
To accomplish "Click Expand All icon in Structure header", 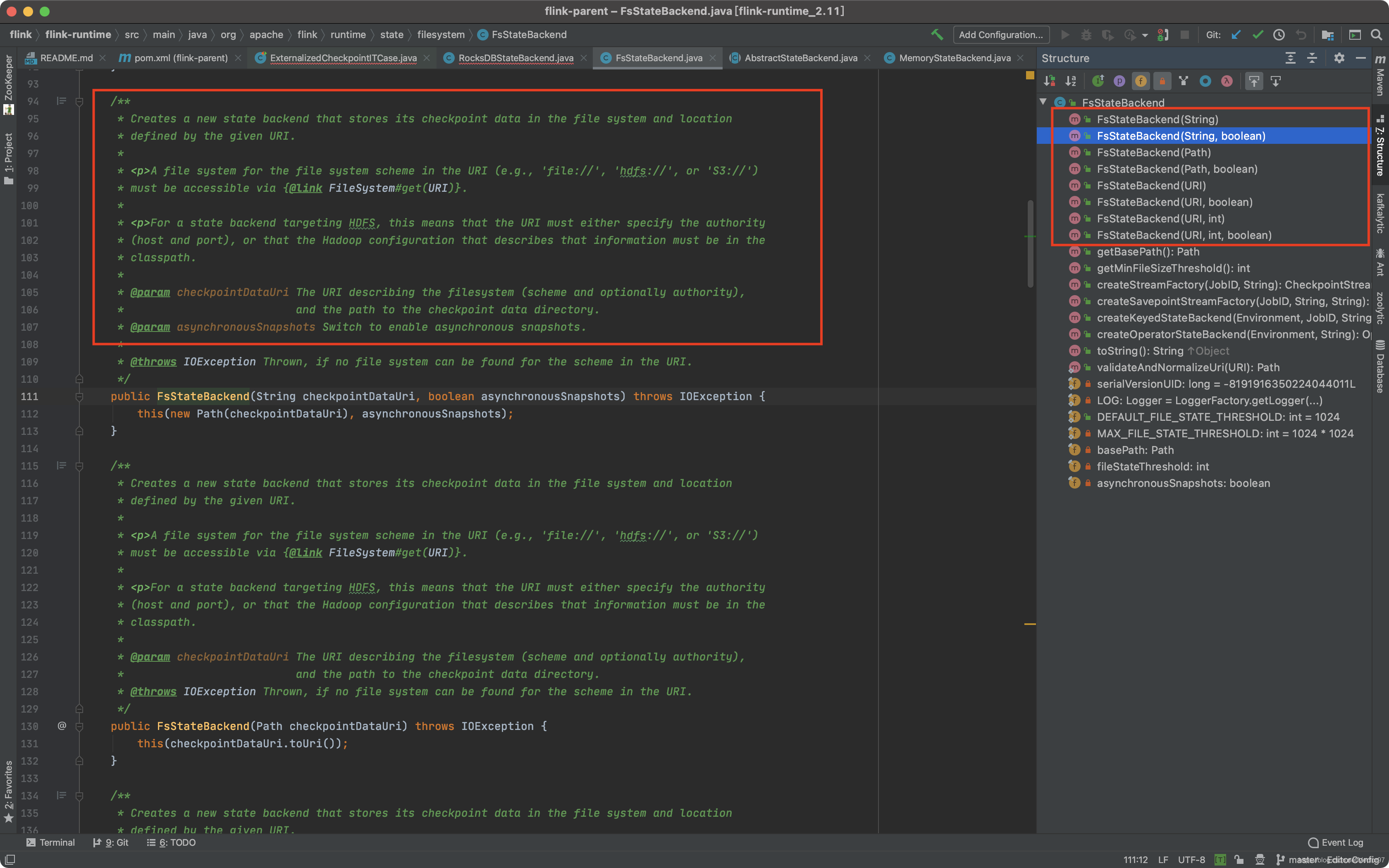I will pos(1290,58).
